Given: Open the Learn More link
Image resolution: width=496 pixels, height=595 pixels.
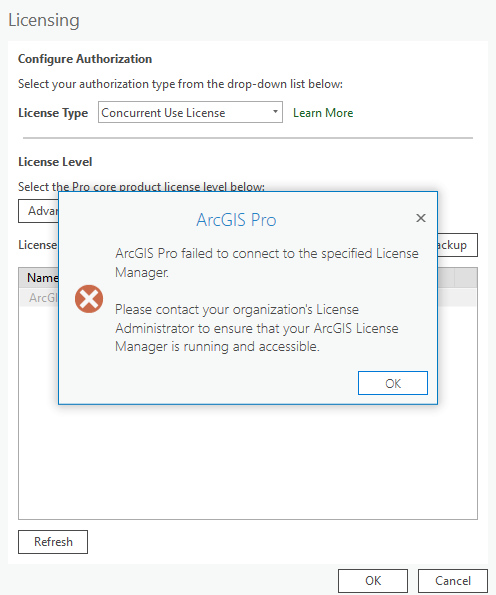Looking at the screenshot, I should tap(323, 113).
